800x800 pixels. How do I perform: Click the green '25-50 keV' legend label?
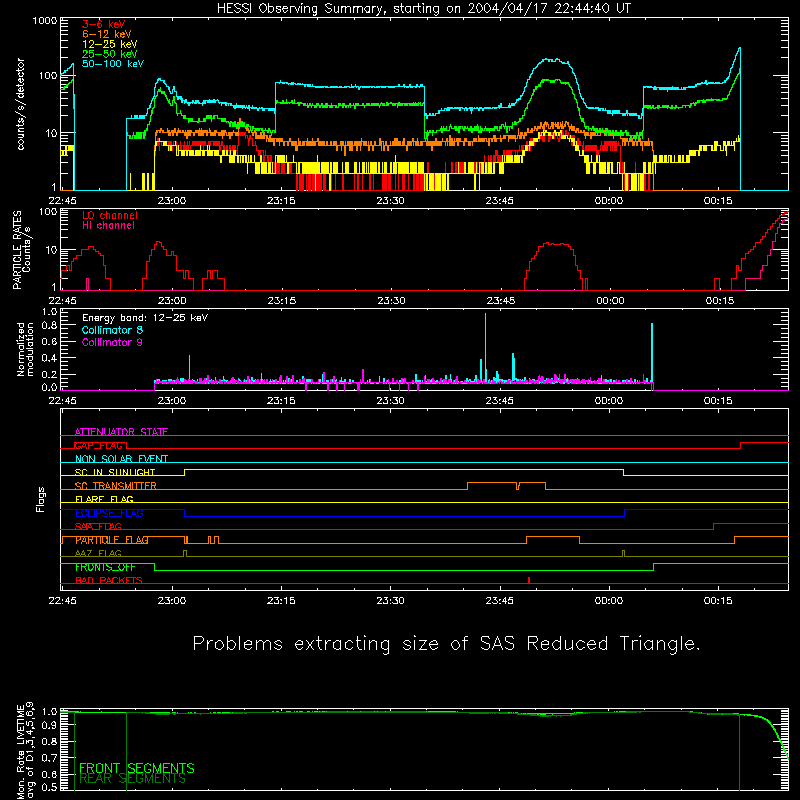(109, 54)
